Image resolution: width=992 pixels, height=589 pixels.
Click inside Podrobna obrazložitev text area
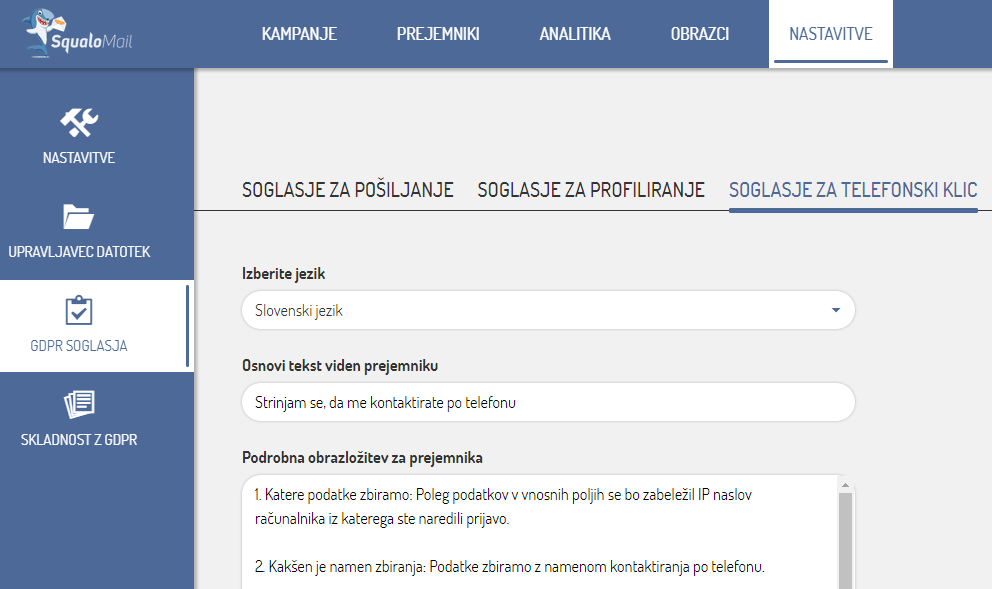[x=540, y=530]
